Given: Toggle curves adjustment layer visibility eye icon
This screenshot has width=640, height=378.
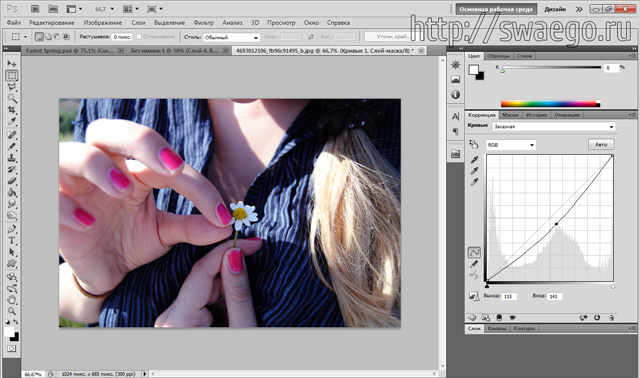Looking at the screenshot, I should (513, 318).
